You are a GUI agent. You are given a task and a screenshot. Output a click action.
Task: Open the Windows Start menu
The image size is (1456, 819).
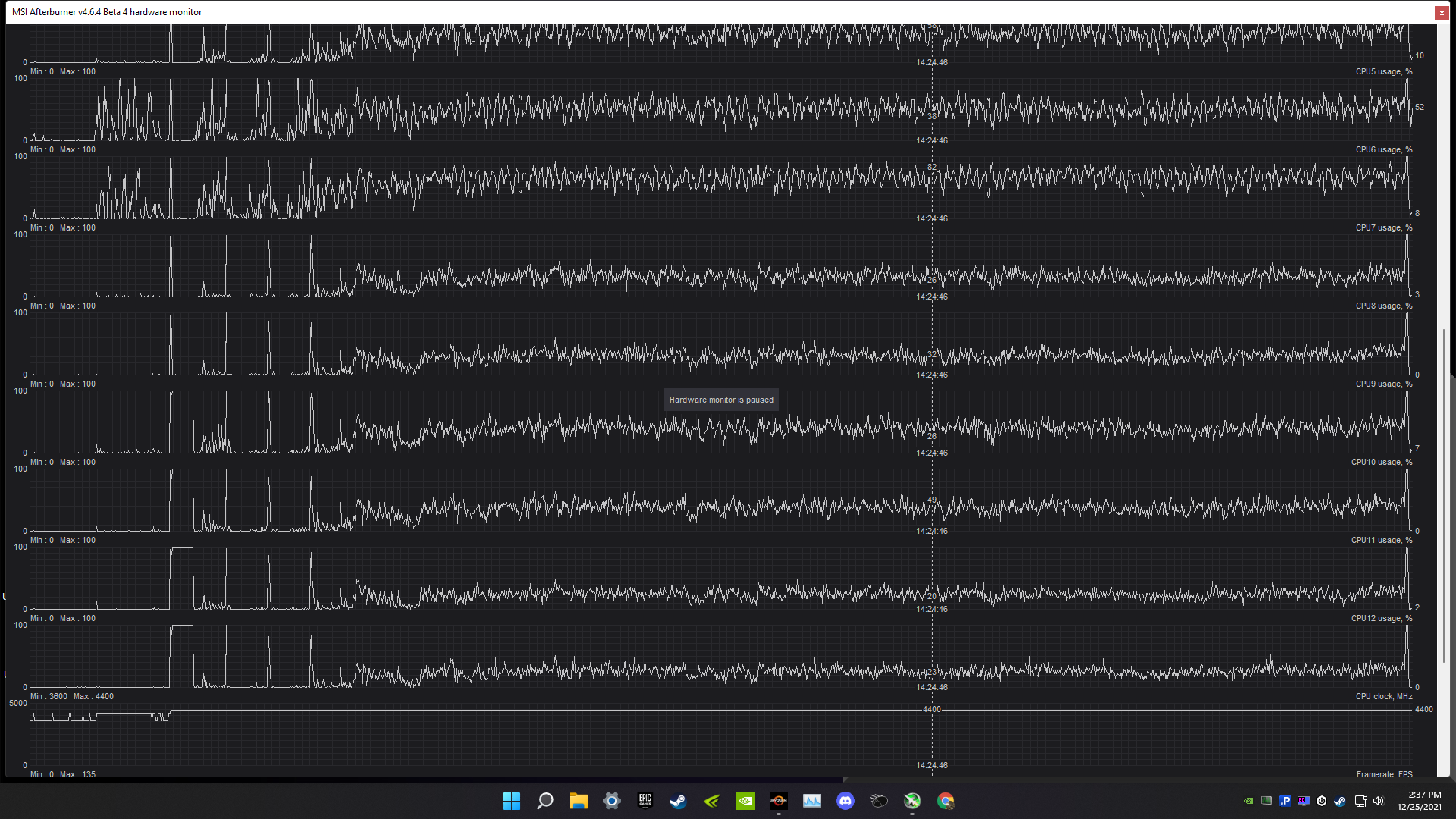(511, 801)
